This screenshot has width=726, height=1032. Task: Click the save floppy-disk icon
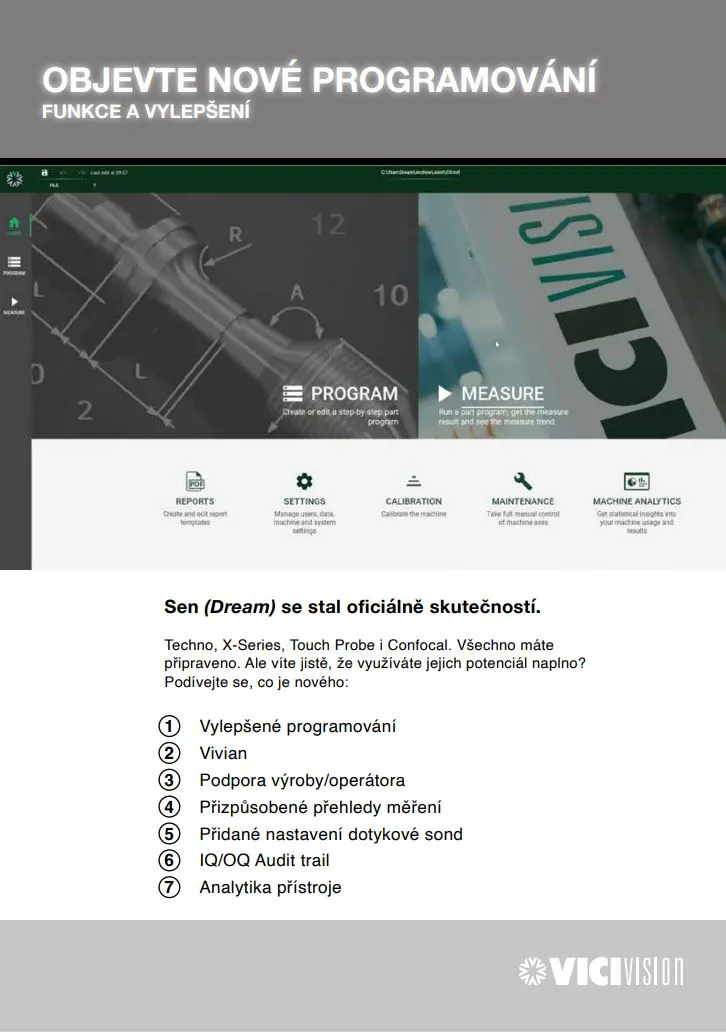45,172
